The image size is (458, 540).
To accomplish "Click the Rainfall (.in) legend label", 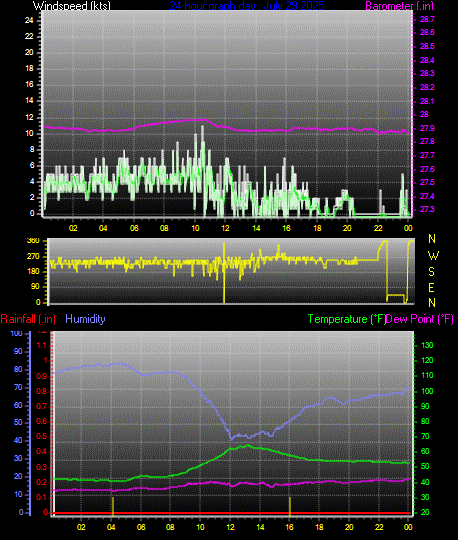I will click(28, 319).
